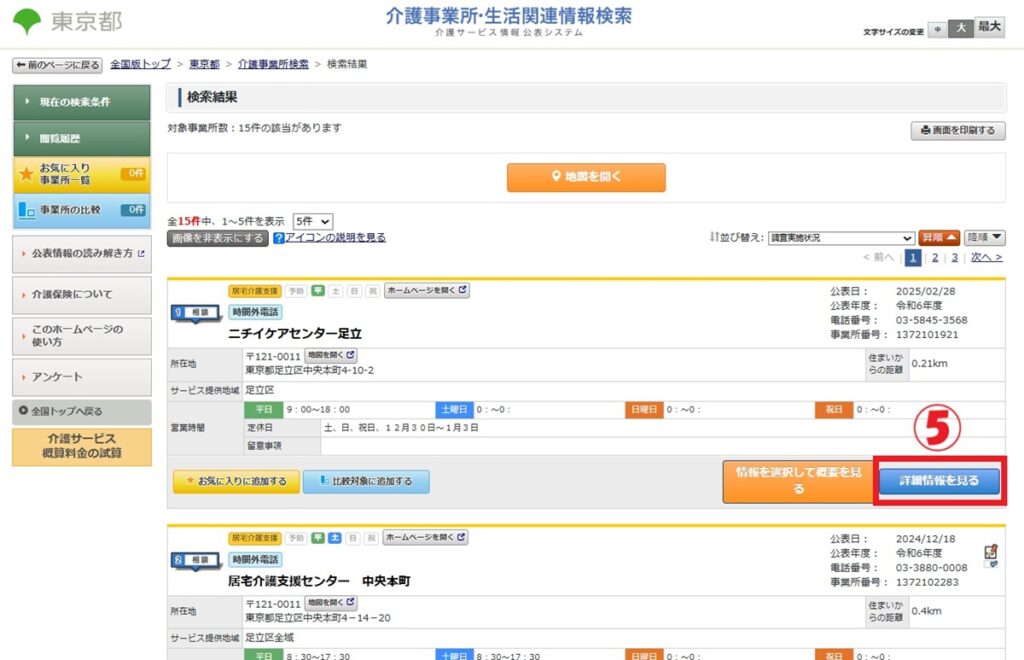Click facility name ニチイケアセンター足立

295,334
